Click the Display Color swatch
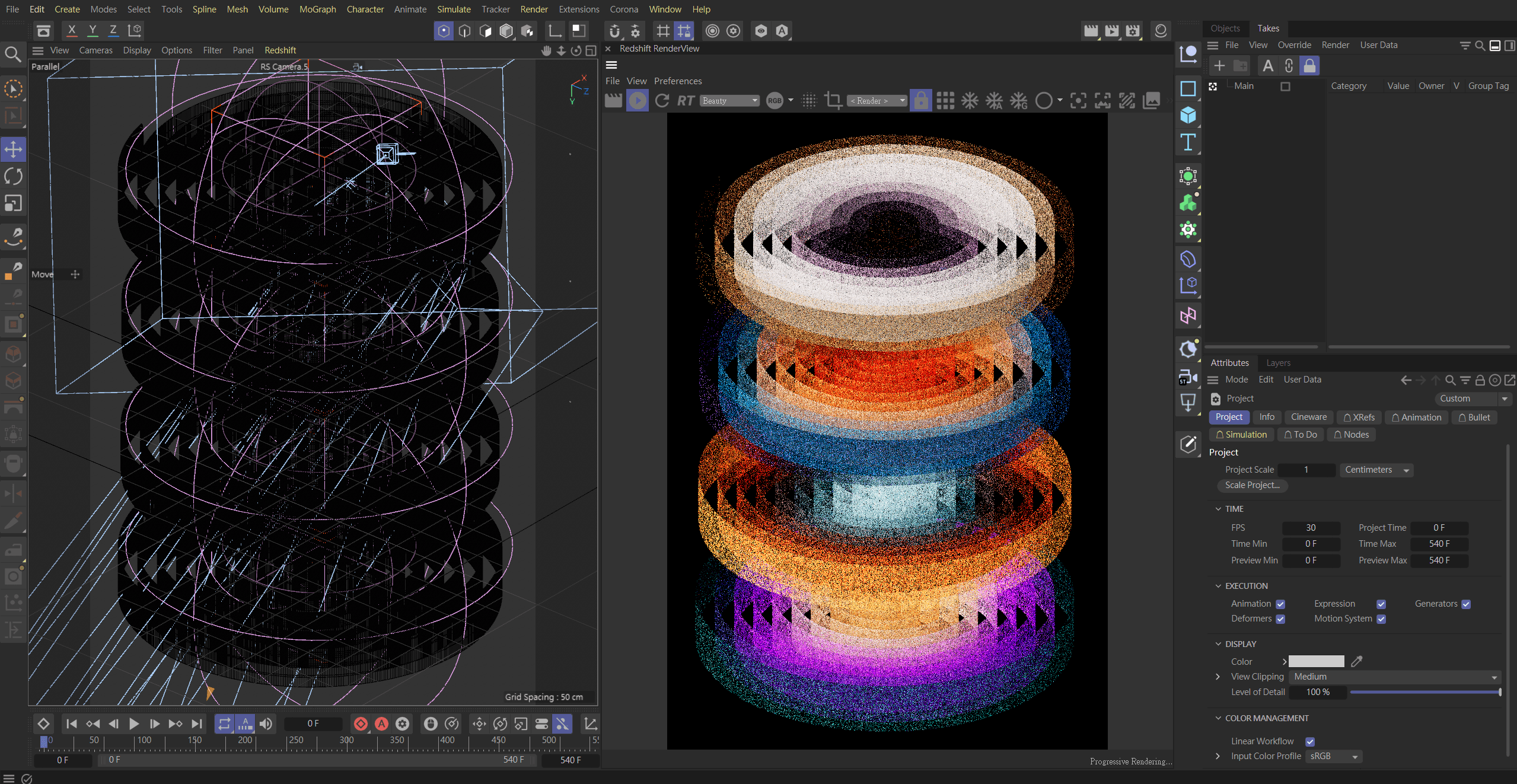Screen dimensions: 1517x784 (1316, 661)
